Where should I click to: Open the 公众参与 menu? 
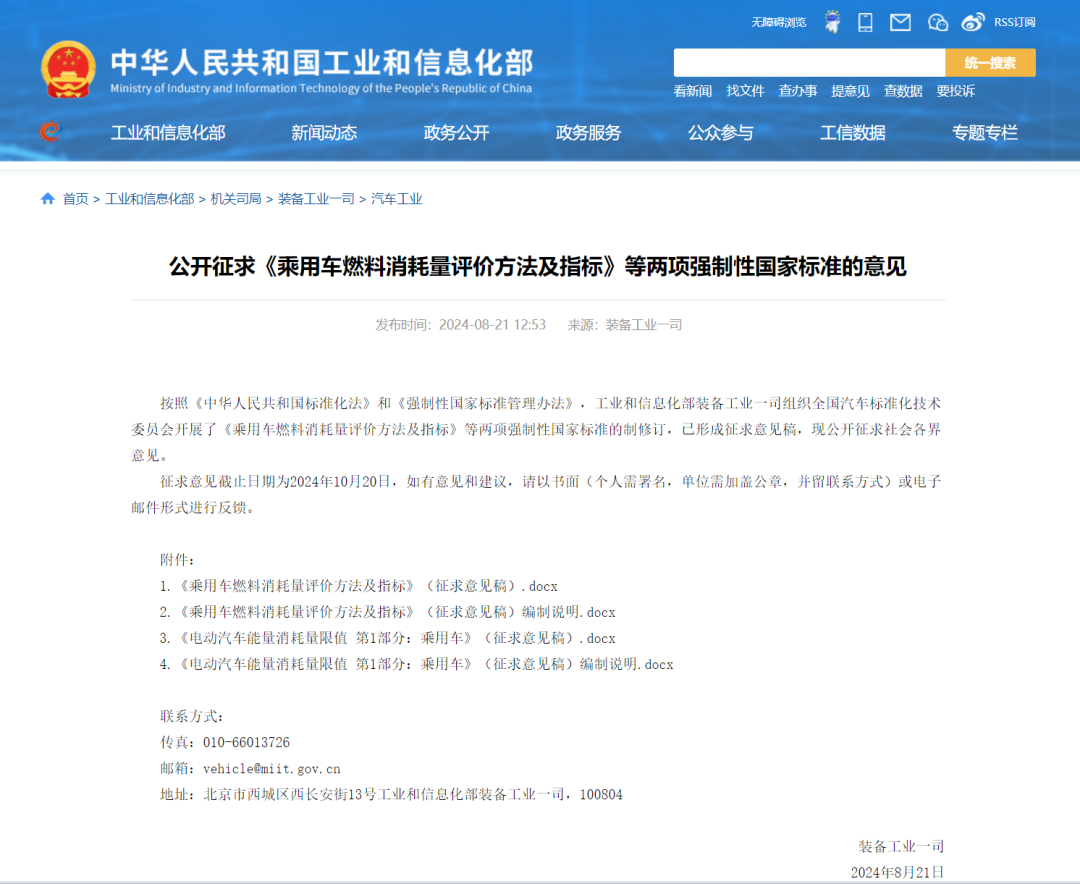[722, 132]
